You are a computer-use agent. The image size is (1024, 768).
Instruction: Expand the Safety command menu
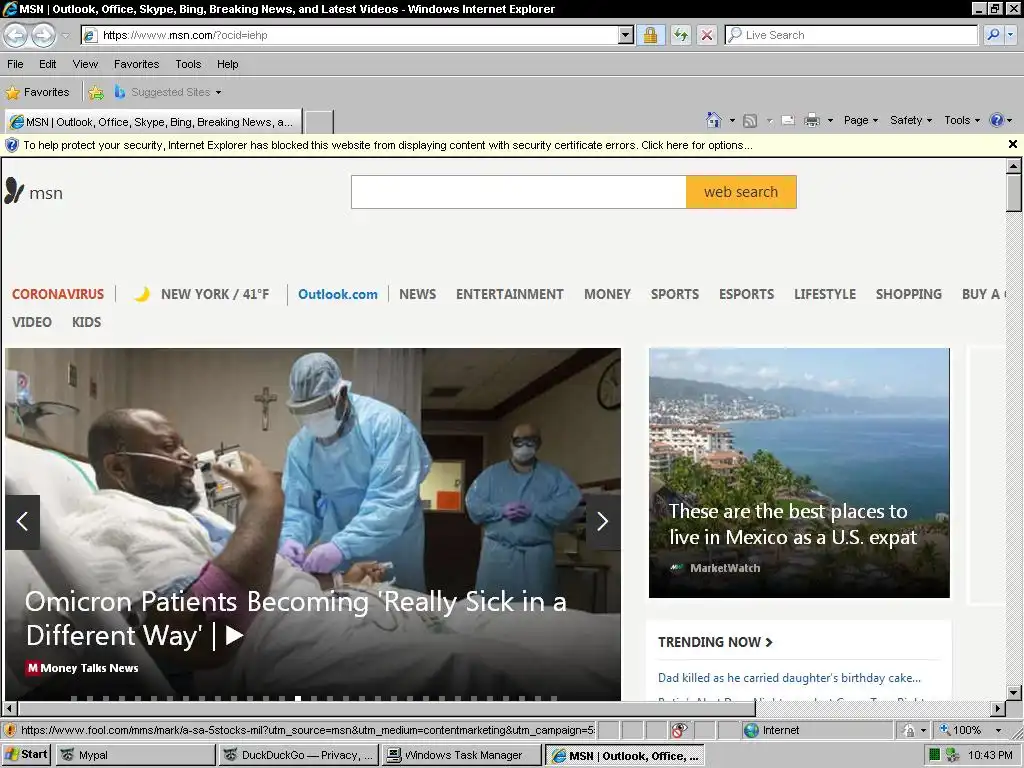pyautogui.click(x=911, y=120)
